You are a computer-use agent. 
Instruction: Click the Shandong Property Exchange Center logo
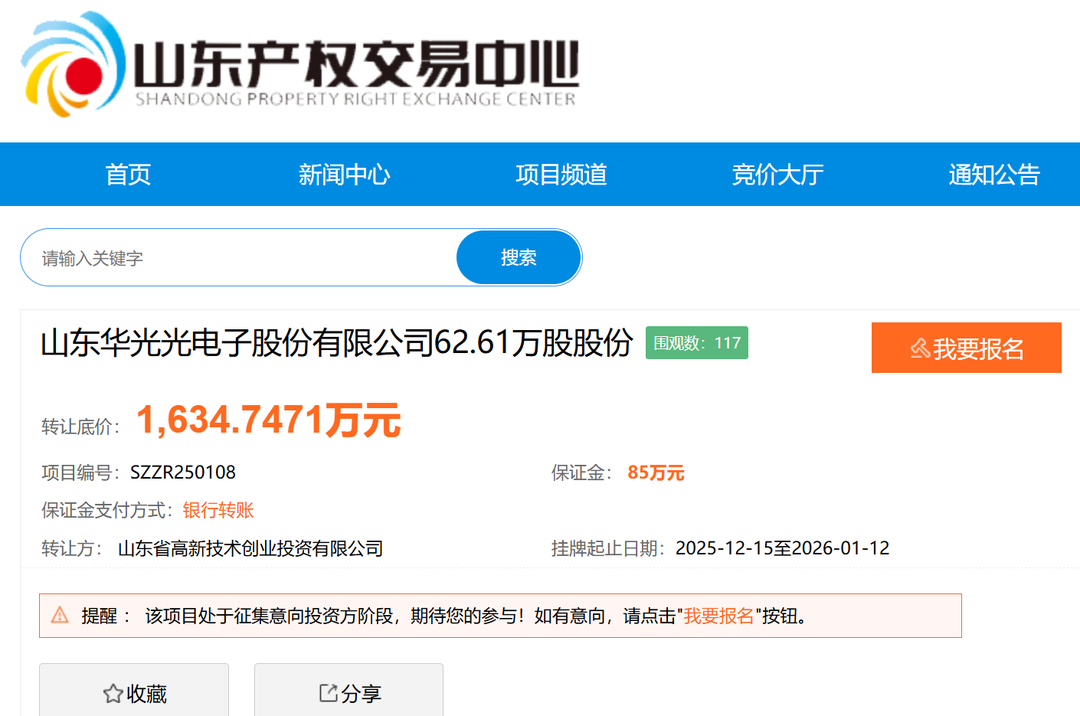(x=300, y=64)
